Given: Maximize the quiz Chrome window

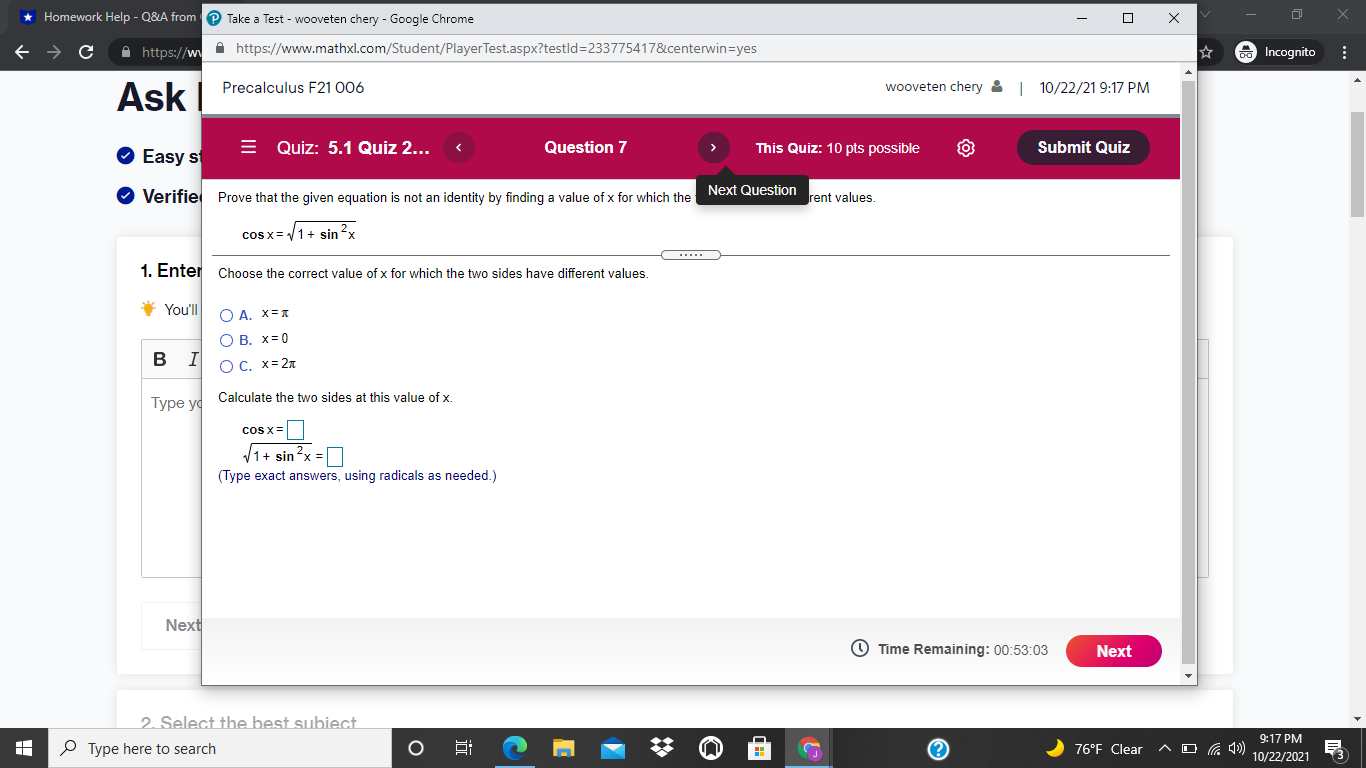Looking at the screenshot, I should click(x=1128, y=18).
